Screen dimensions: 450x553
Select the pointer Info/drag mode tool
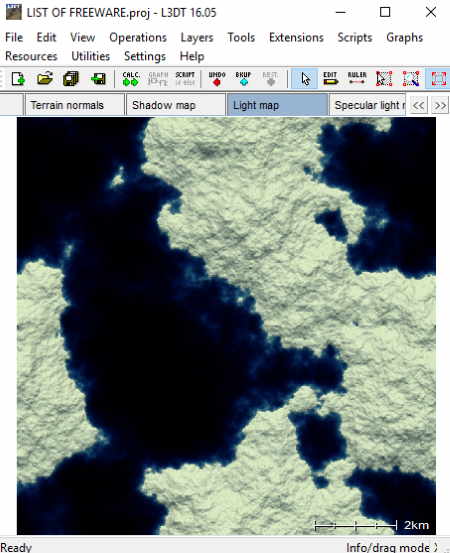tap(304, 78)
